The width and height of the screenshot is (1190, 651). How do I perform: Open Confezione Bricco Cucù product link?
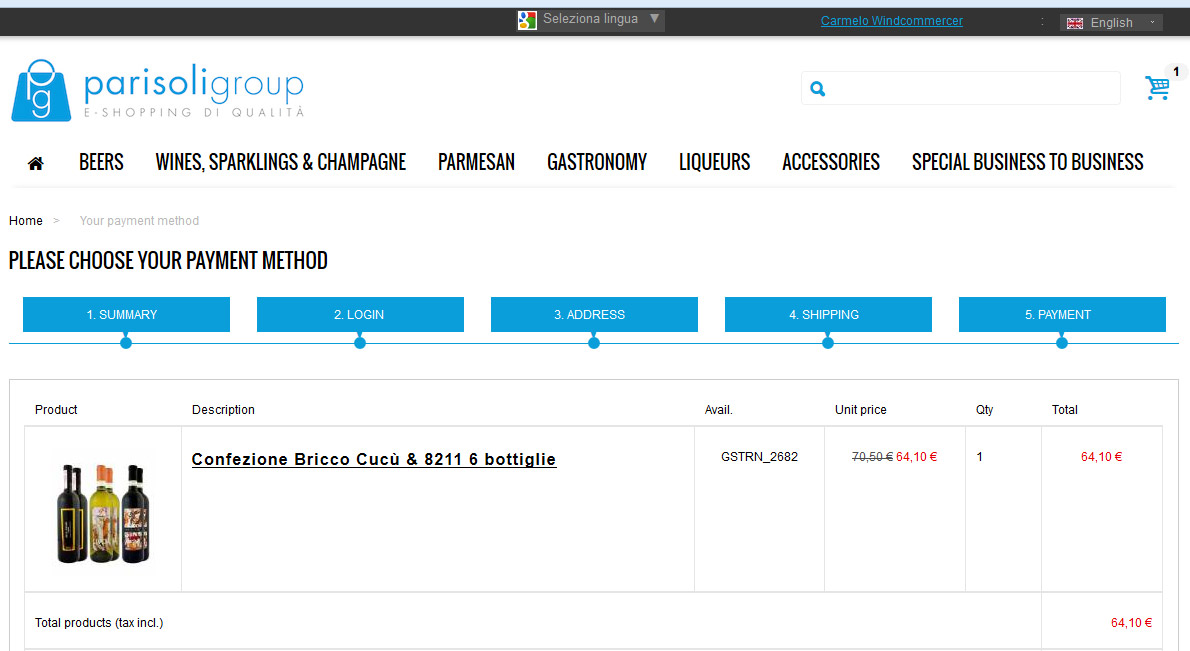point(373,459)
